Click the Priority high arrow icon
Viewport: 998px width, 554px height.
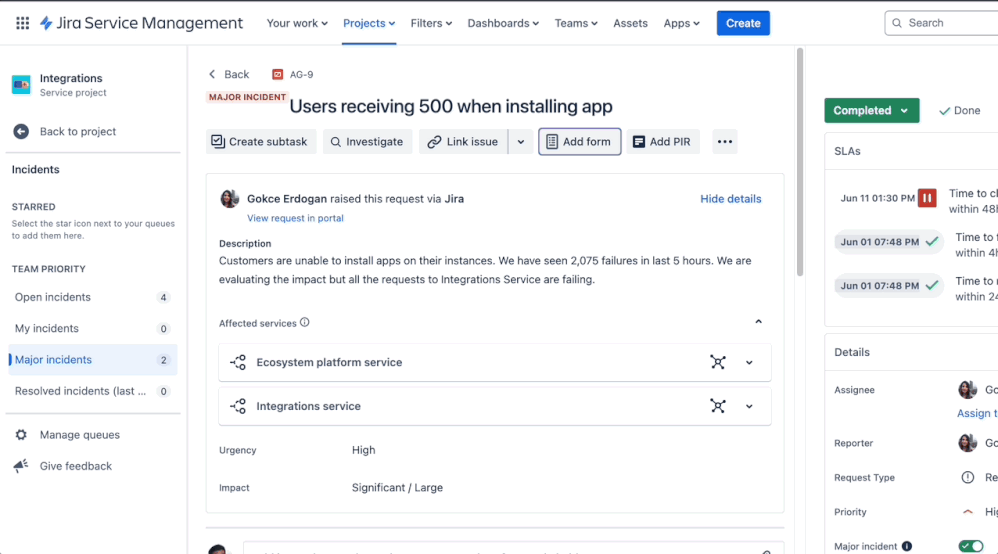[x=967, y=512]
